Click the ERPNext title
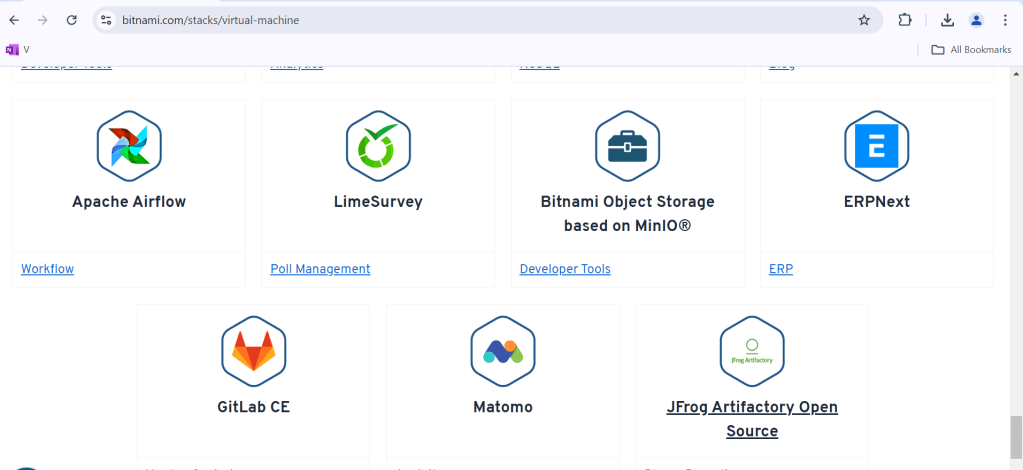The height and width of the screenshot is (470, 1023). click(x=877, y=202)
